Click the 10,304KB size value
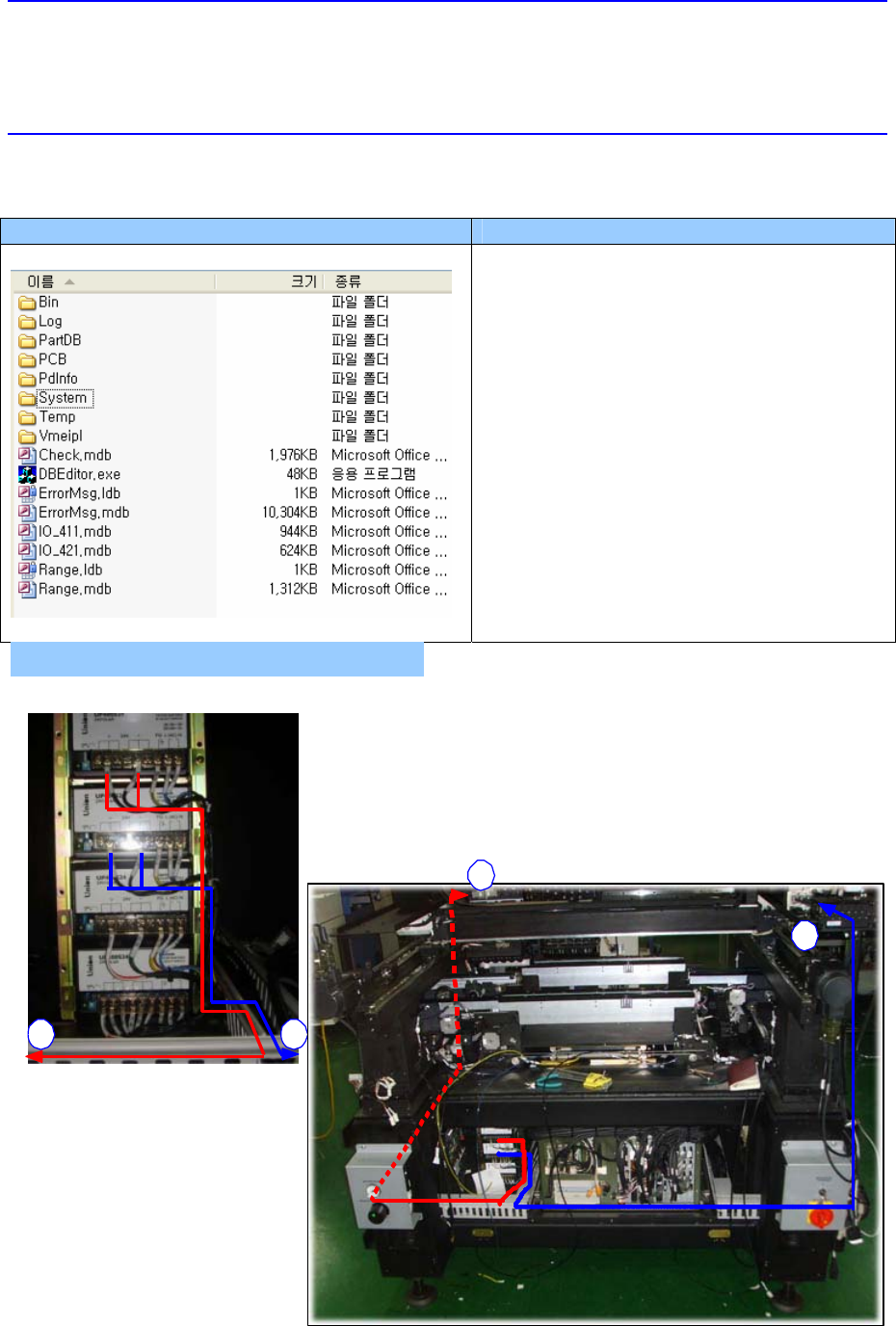Screen dimensions: 896x1326 point(290,513)
